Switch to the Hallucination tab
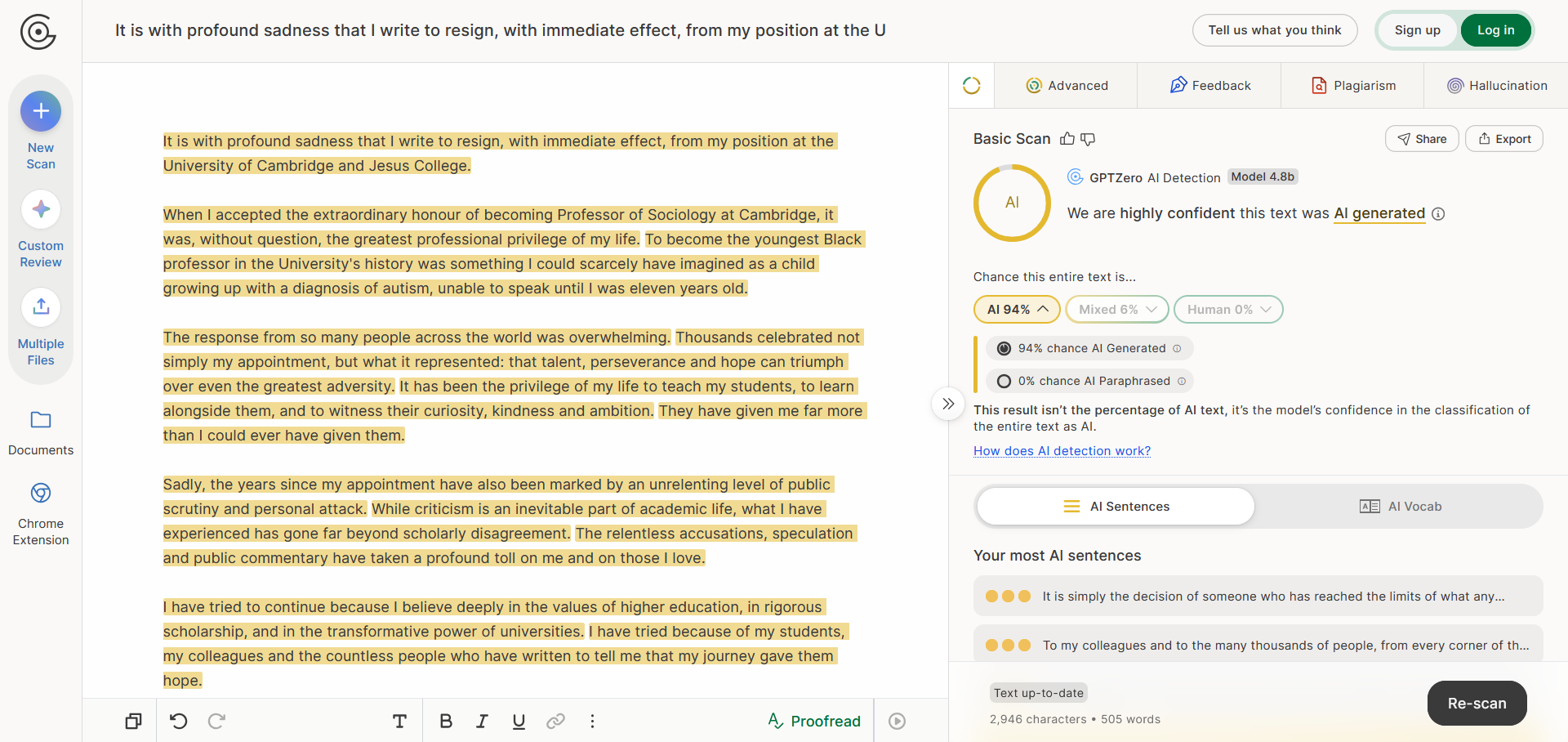Viewport: 1568px width, 742px height. pos(1497,86)
